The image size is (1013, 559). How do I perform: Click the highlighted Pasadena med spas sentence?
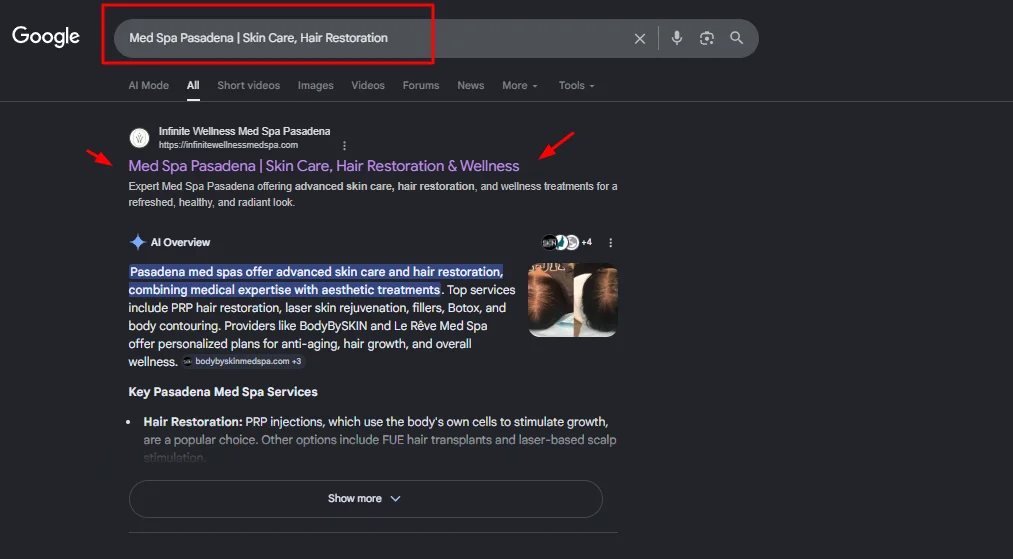pyautogui.click(x=316, y=280)
